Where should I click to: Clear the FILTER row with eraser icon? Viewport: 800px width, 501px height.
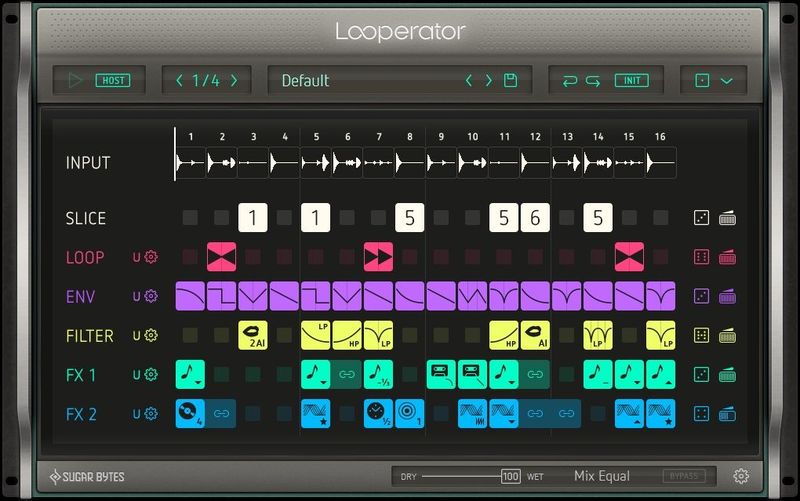[x=727, y=335]
